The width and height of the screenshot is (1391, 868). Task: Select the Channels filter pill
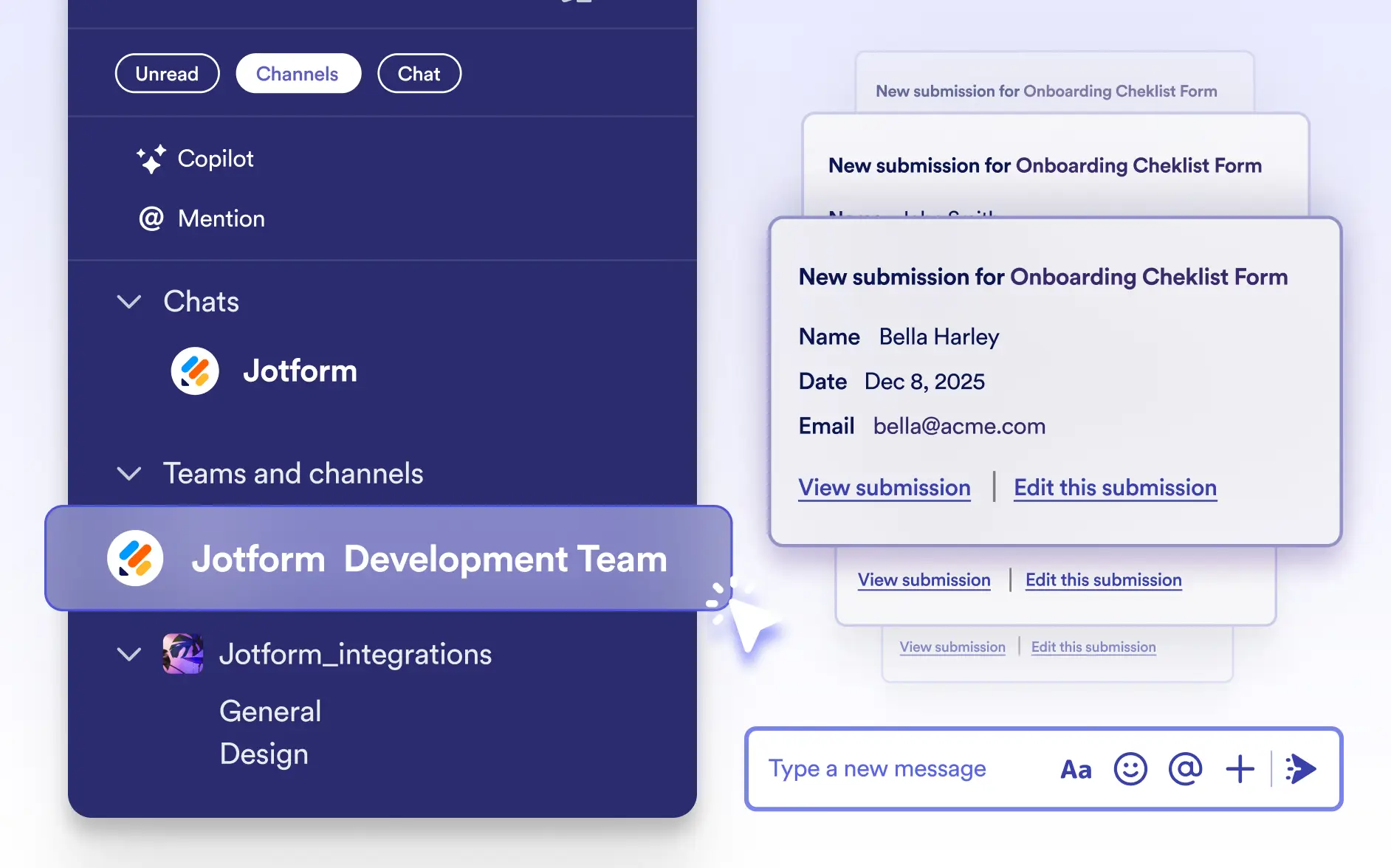[298, 74]
